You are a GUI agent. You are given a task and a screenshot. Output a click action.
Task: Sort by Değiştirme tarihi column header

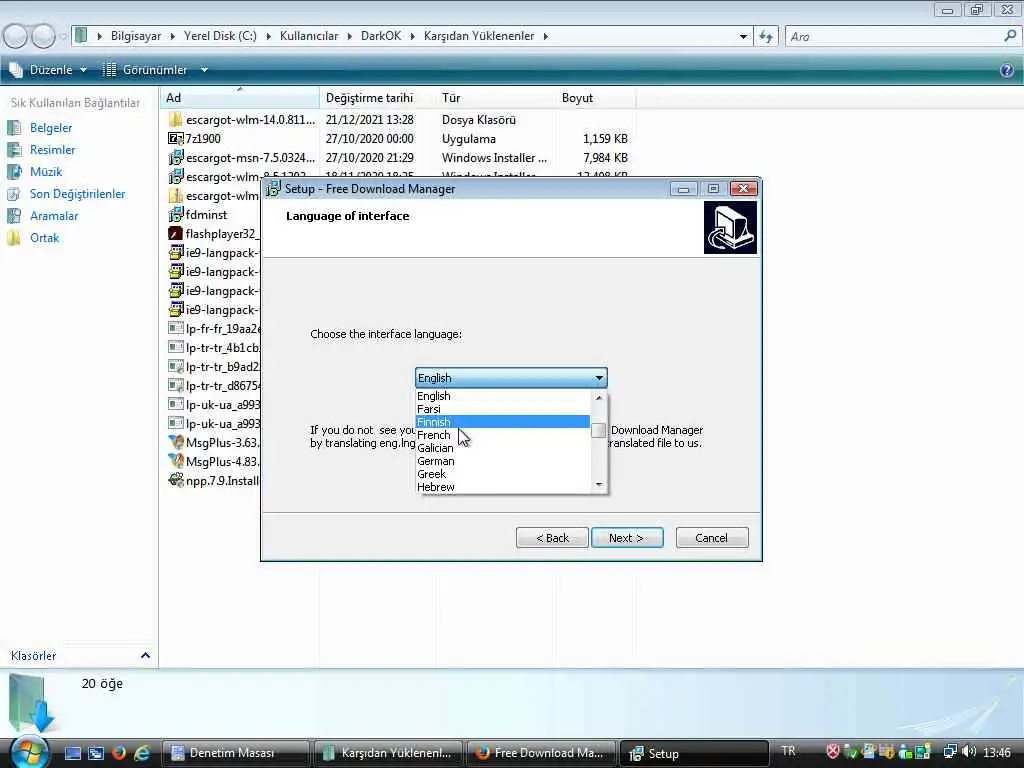click(377, 98)
